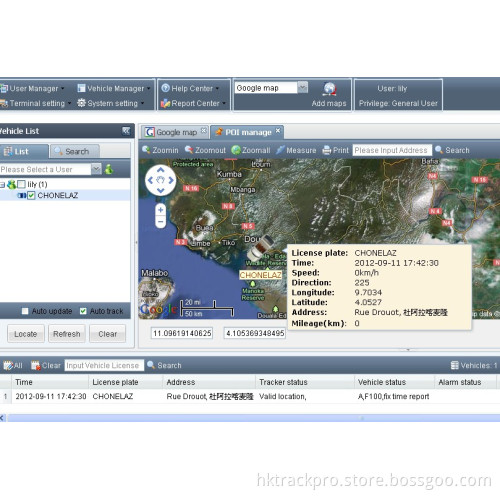The width and height of the screenshot is (500, 500).
Task: Click the horizontal scrollbar below the table
Action: pyautogui.click(x=252, y=418)
